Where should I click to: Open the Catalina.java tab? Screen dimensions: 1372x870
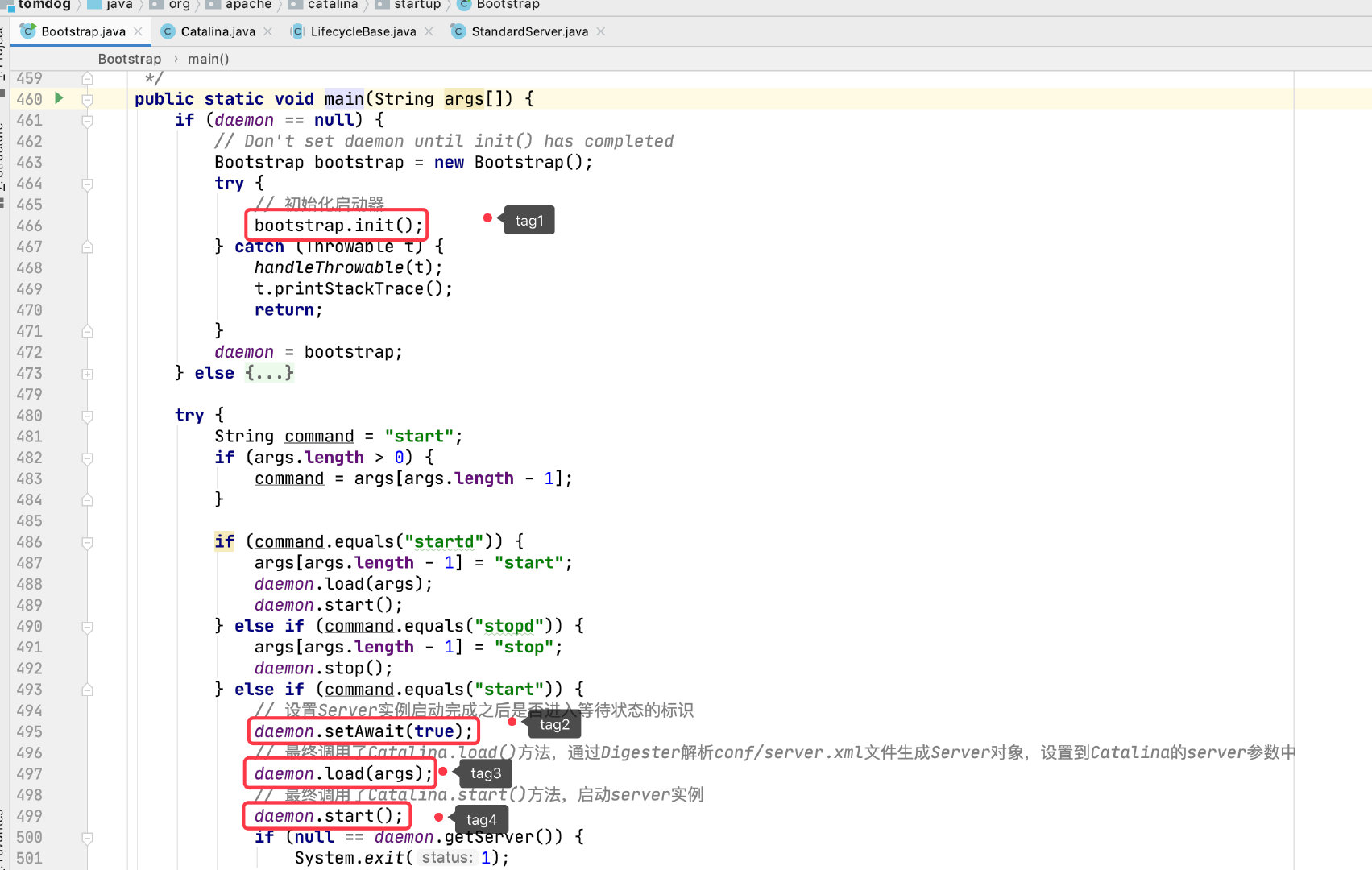(218, 31)
